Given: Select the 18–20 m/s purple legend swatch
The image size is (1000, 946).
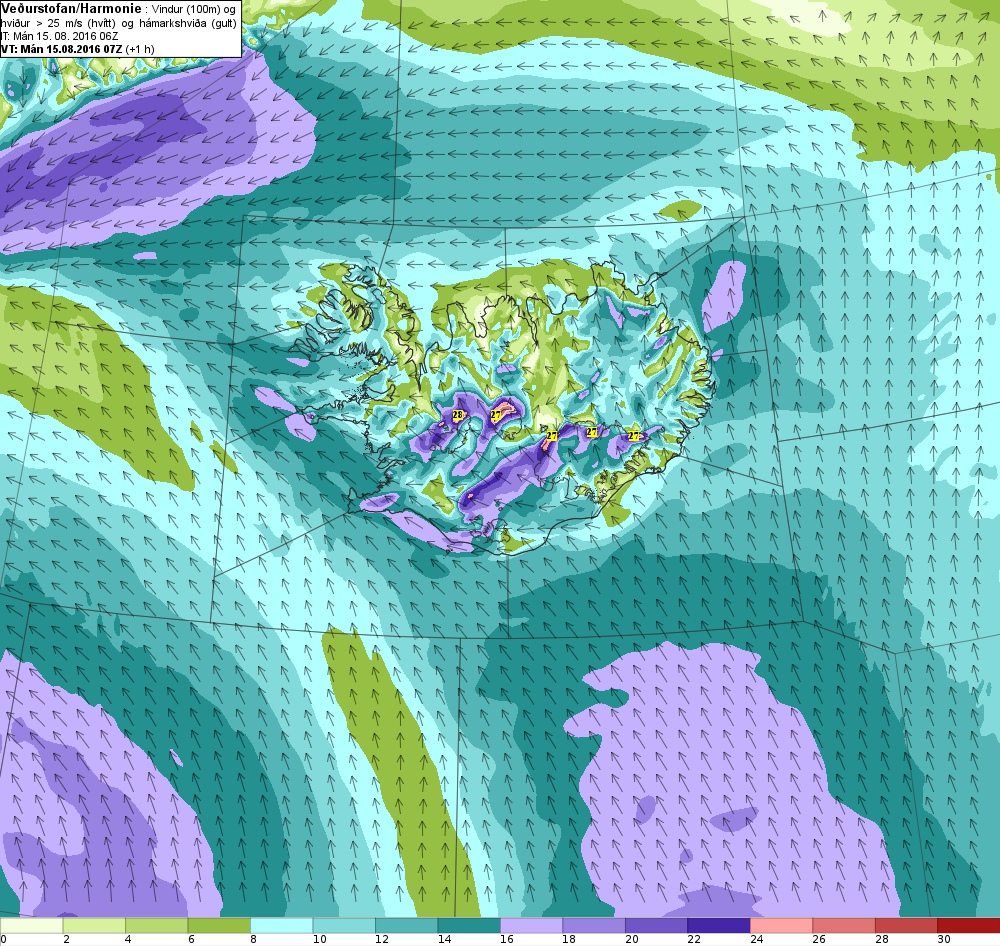Looking at the screenshot, I should coord(594,925).
